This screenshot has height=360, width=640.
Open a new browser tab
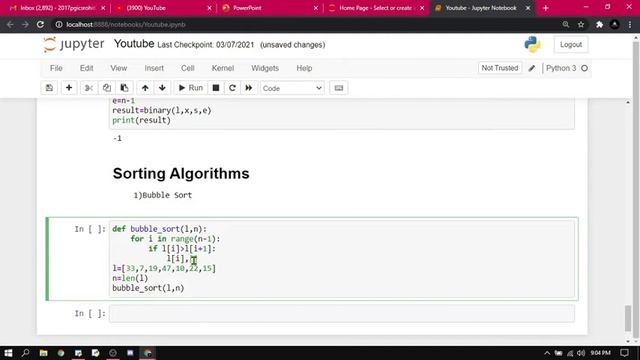[546, 8]
